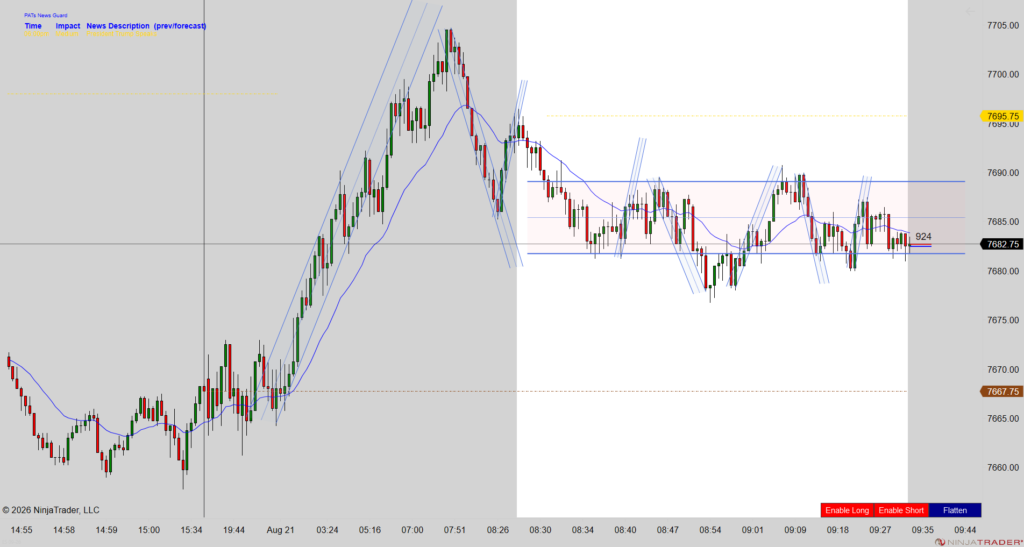The width and height of the screenshot is (1024, 547).
Task: Click the 7675.00 price axis label
Action: pyautogui.click(x=1004, y=320)
